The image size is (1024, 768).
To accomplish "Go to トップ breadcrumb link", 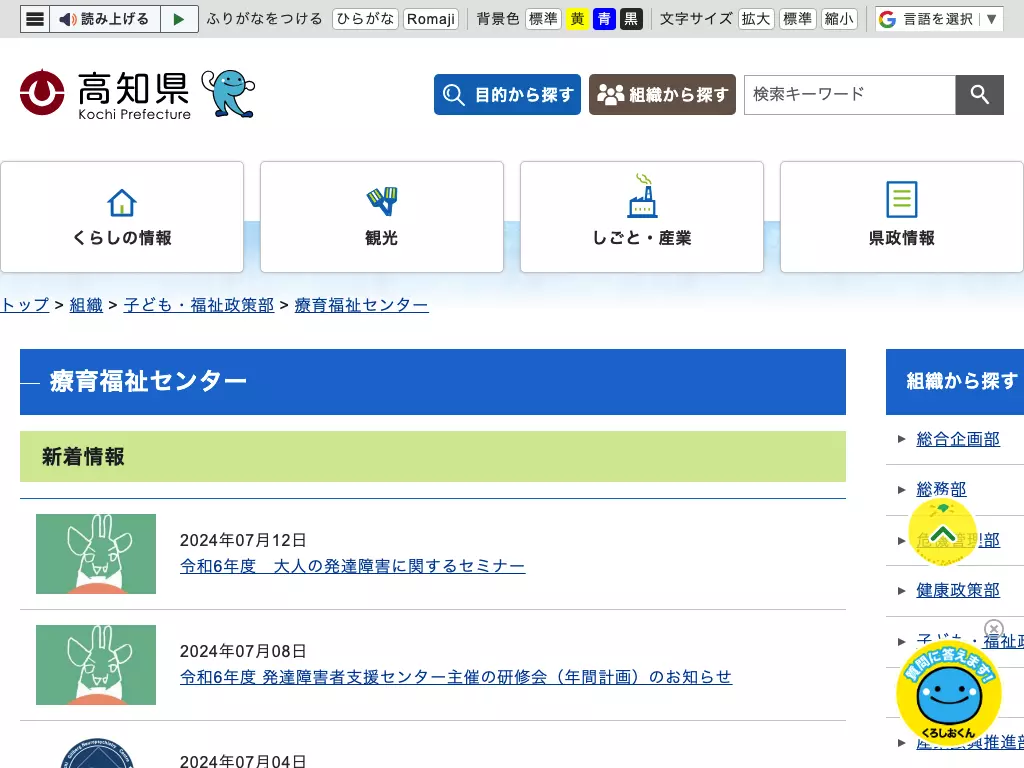I will (x=24, y=305).
